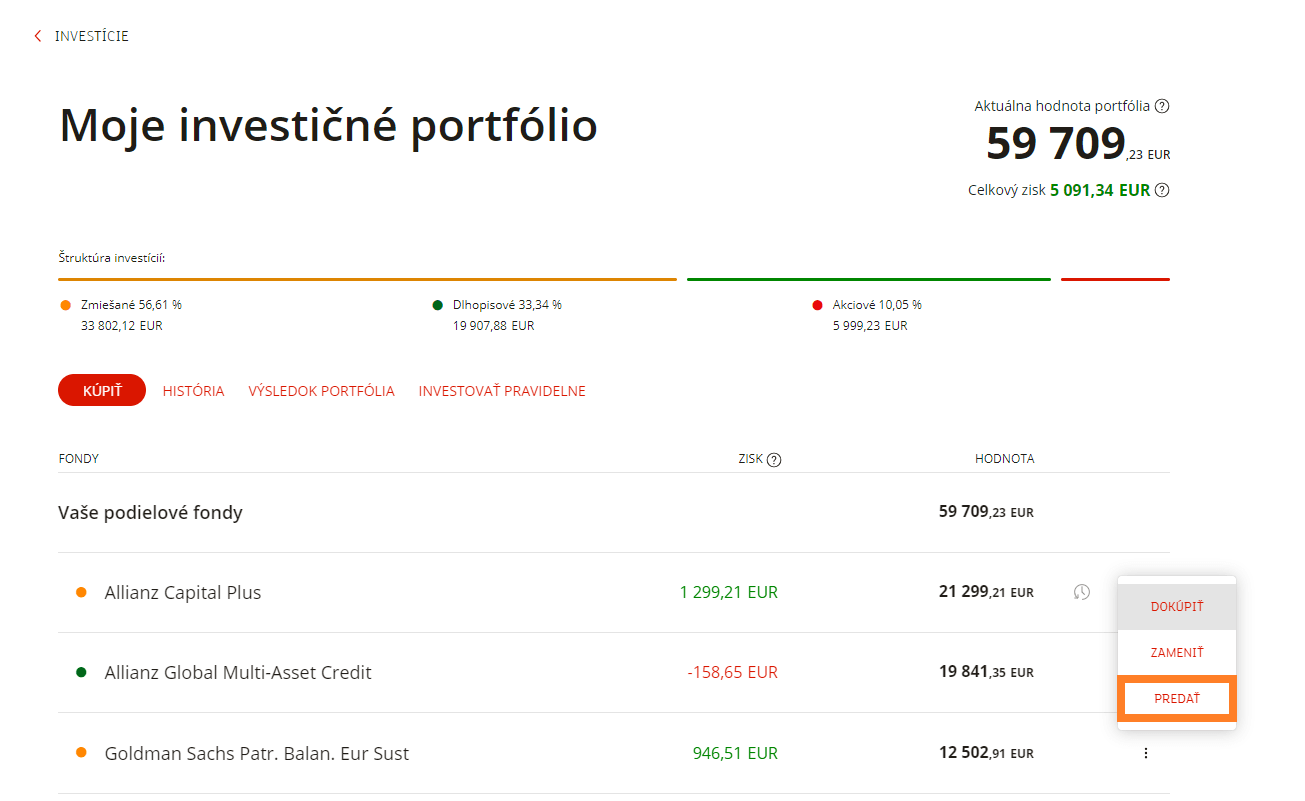Click Zmiešané 56,61 % legend label
1305x801 pixels.
pyautogui.click(x=131, y=305)
